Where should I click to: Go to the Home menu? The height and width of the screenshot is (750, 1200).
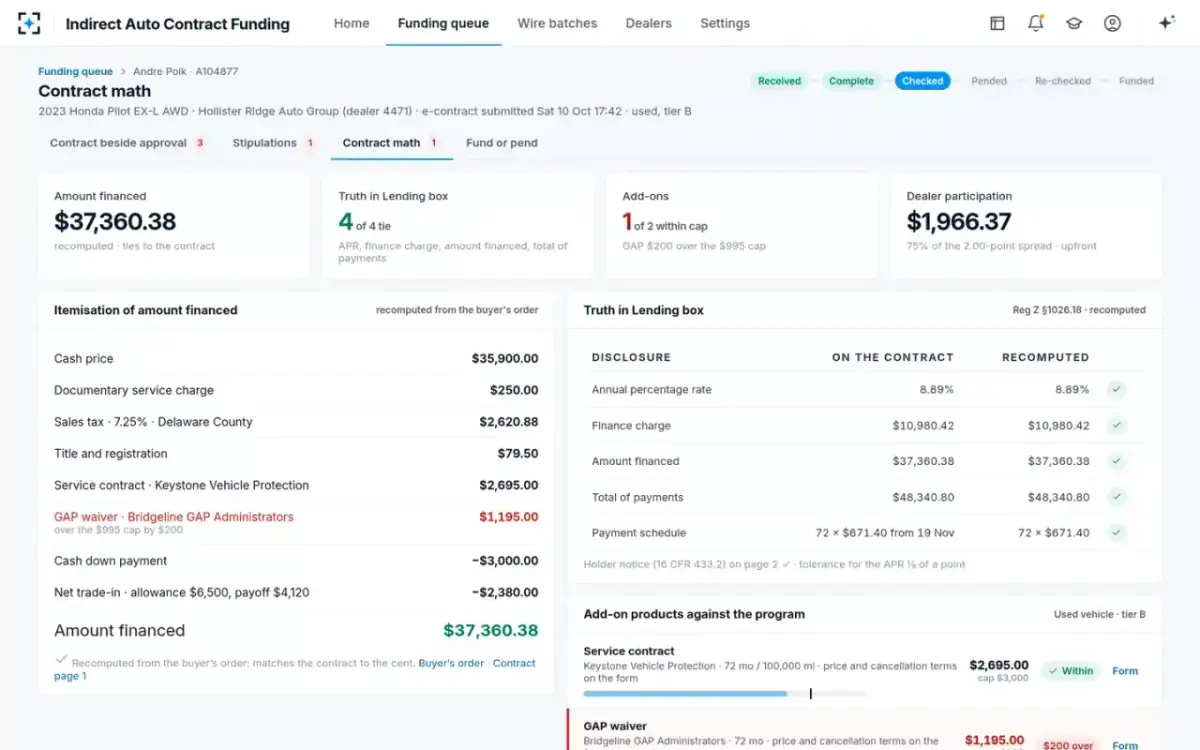[351, 23]
